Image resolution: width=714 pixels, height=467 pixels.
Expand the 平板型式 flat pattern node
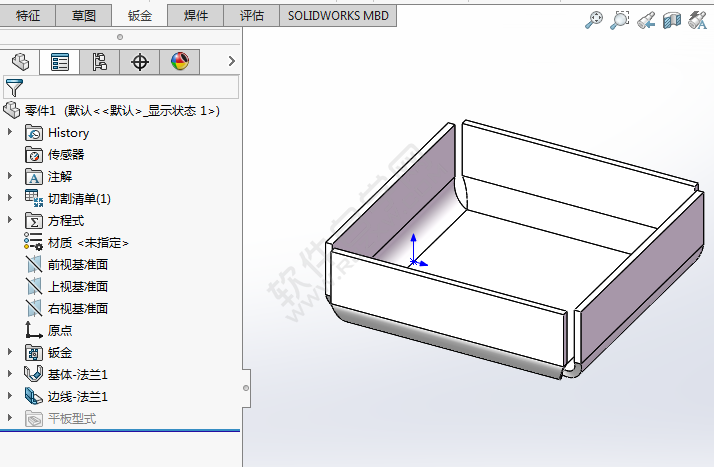point(10,417)
